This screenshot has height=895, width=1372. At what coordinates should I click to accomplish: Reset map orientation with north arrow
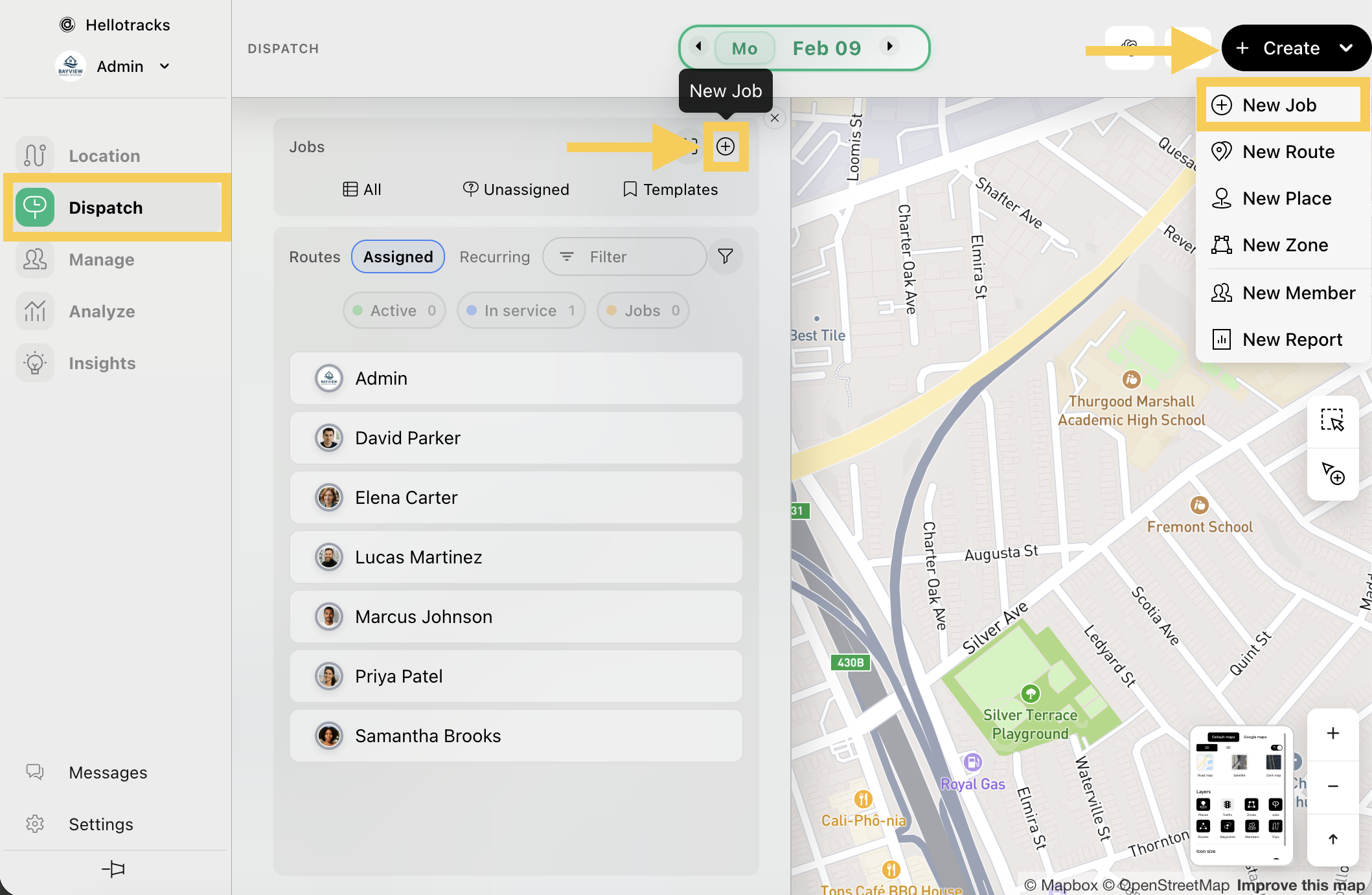point(1332,839)
